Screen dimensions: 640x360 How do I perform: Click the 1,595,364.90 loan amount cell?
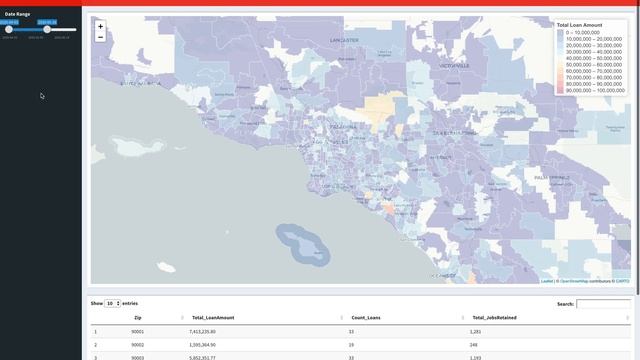coord(202,345)
